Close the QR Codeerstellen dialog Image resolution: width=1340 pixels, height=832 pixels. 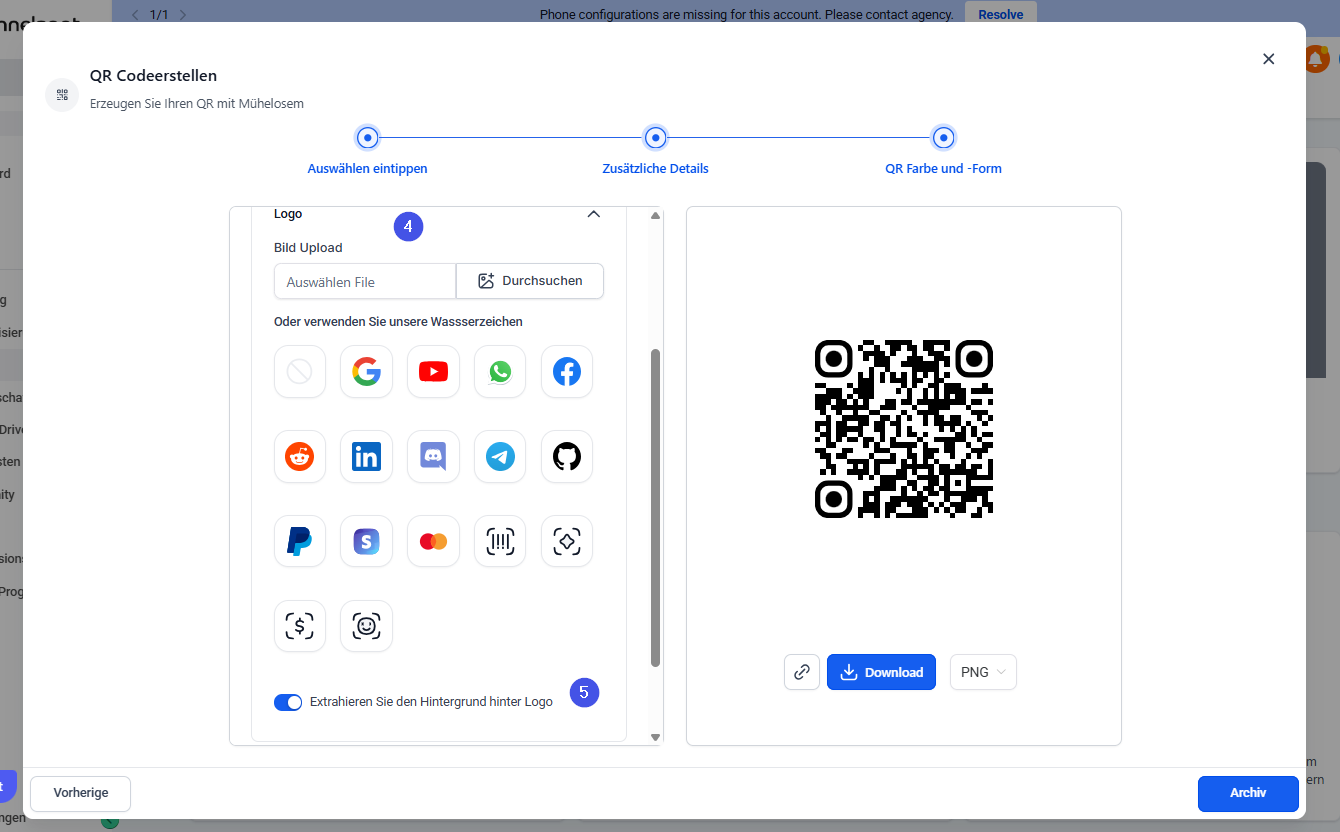point(1268,59)
